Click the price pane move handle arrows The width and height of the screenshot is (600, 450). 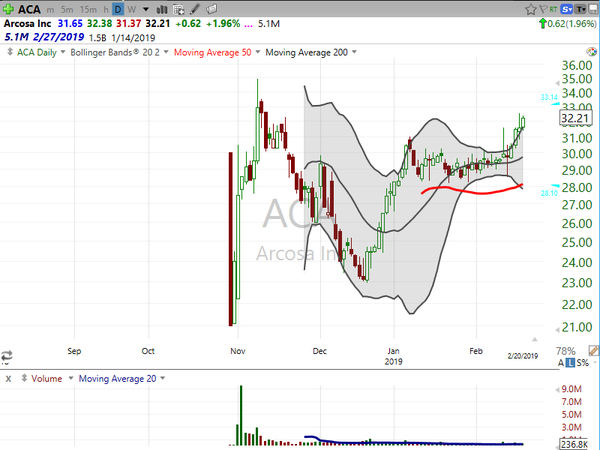[10, 52]
